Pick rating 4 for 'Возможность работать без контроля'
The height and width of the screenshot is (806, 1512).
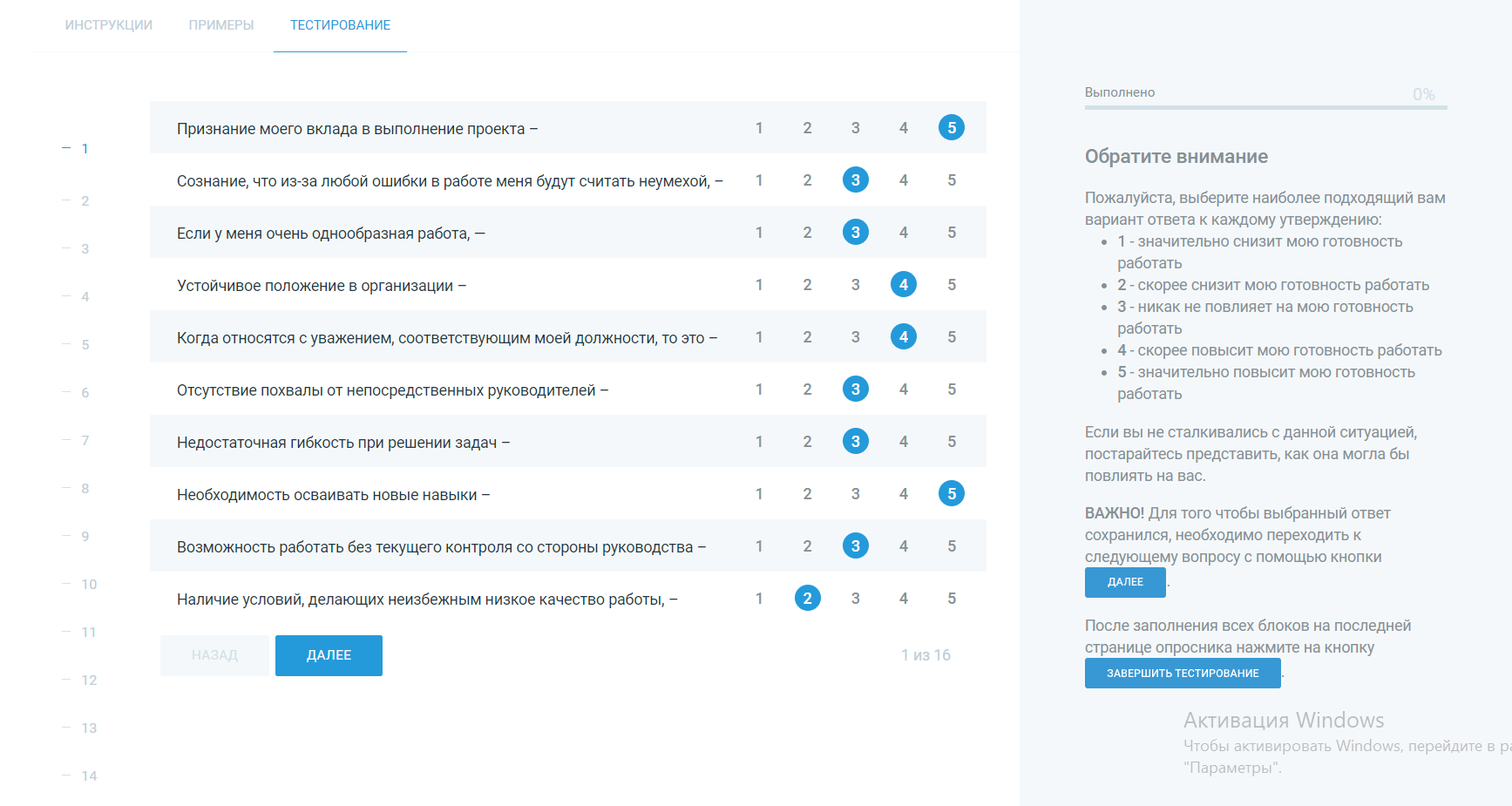pos(904,546)
